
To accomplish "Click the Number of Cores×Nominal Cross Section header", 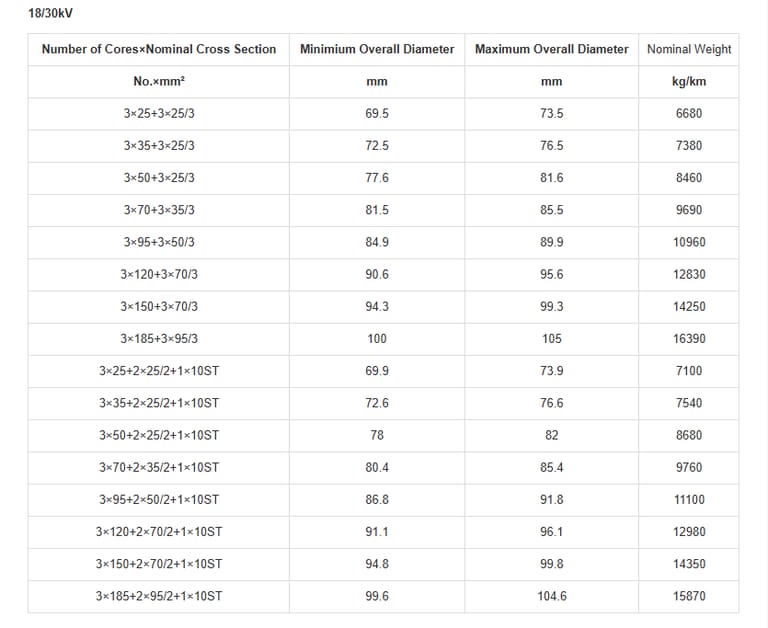I will (x=159, y=49).
